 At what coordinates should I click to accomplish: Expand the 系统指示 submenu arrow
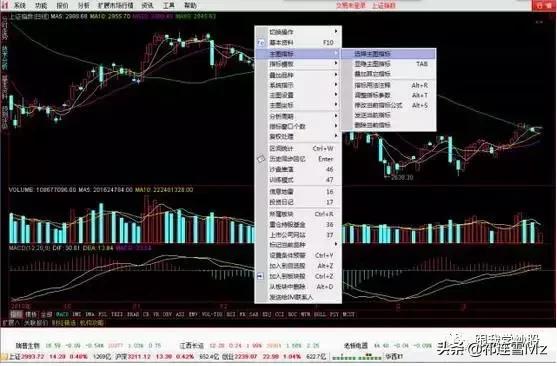336,85
